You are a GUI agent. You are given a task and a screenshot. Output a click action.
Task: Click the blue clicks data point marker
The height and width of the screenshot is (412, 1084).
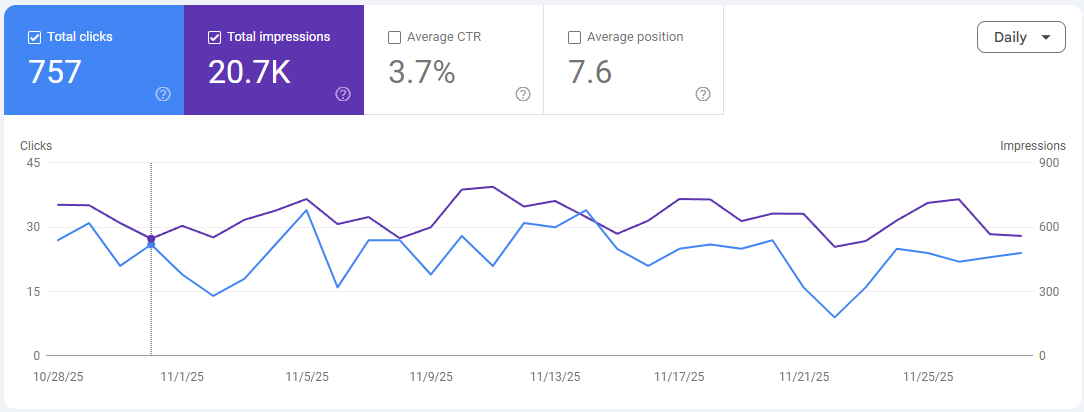[151, 245]
